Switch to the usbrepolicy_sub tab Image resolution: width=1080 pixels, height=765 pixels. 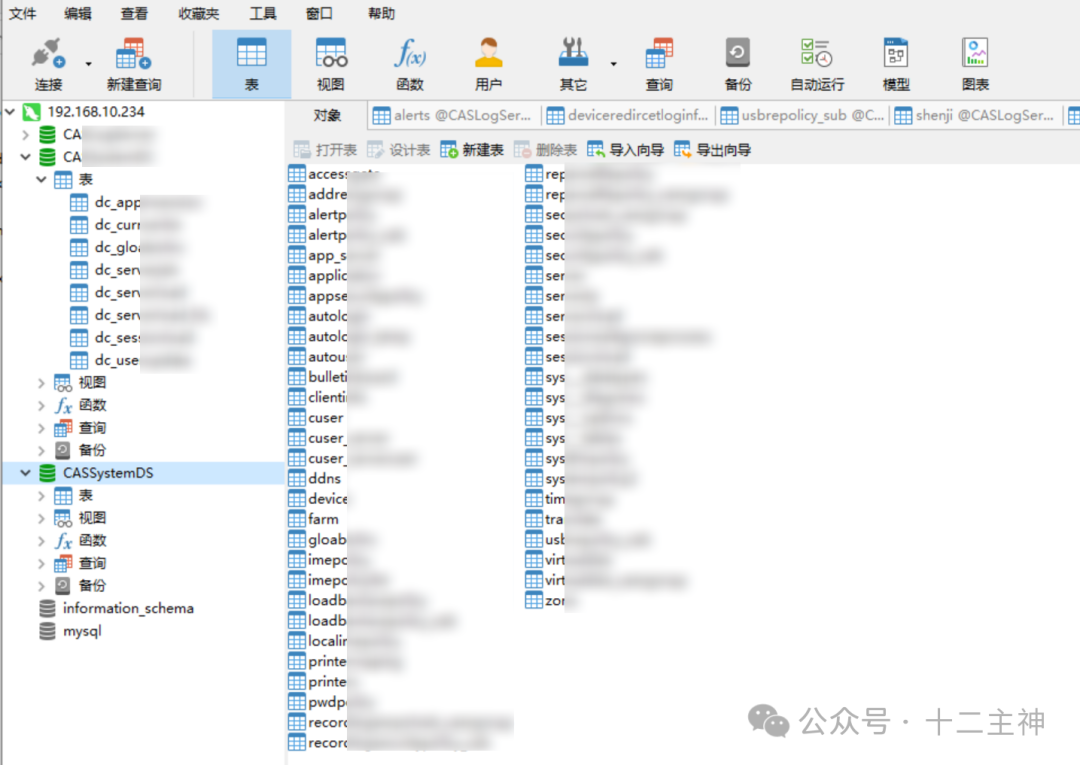click(802, 116)
